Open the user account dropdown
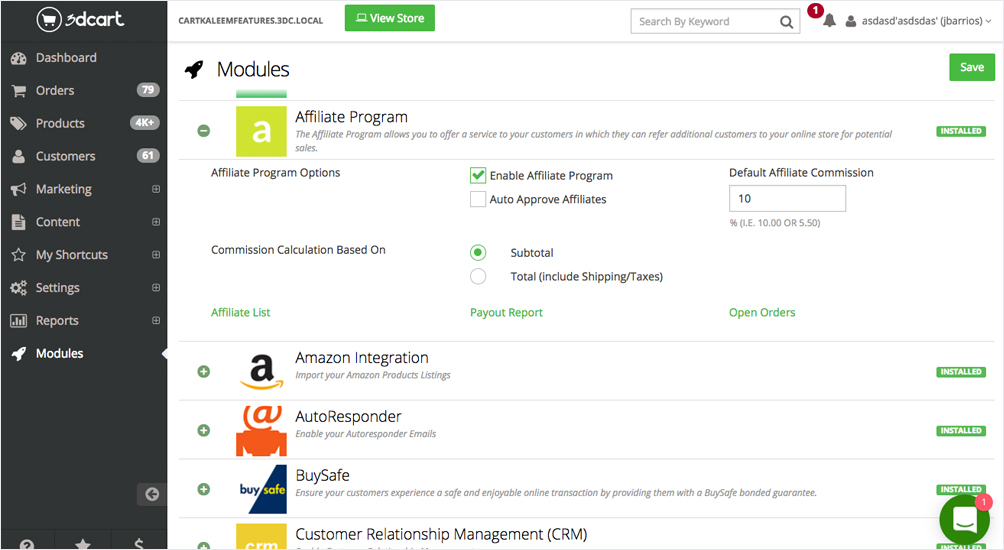This screenshot has width=1004, height=550. tap(918, 21)
